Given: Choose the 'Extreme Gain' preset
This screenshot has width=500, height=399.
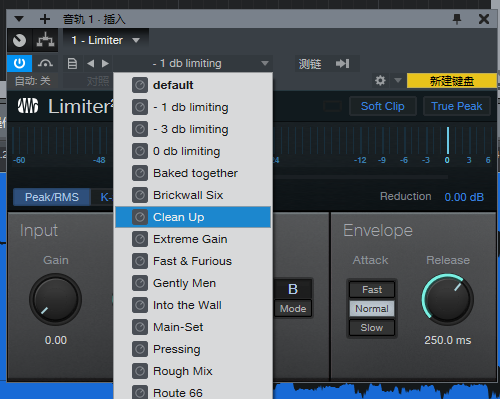Looking at the screenshot, I should 193,239.
